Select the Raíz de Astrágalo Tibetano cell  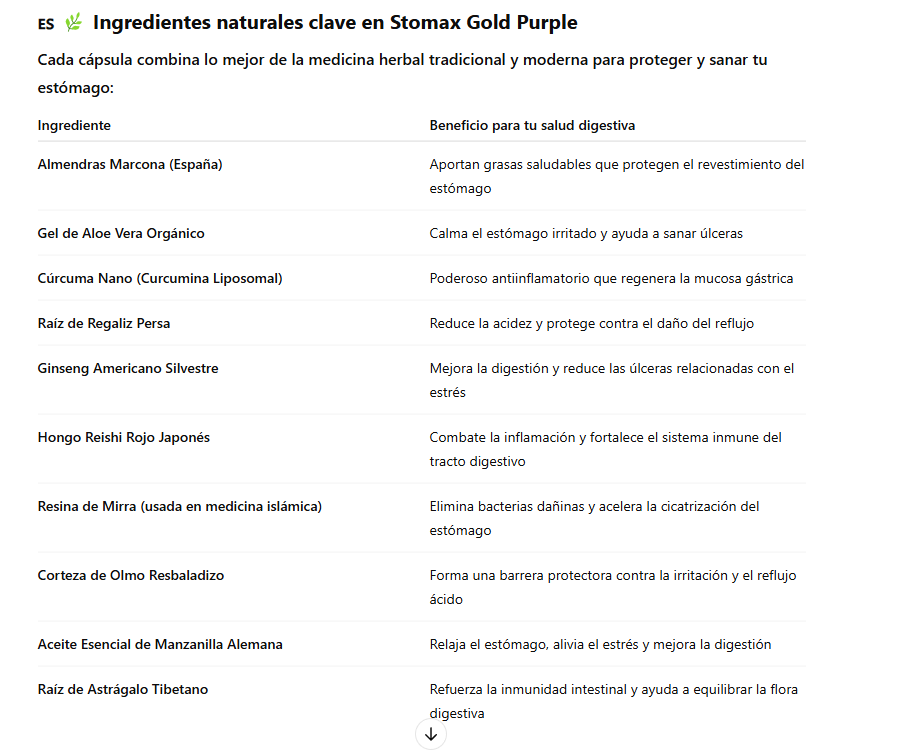click(x=123, y=689)
